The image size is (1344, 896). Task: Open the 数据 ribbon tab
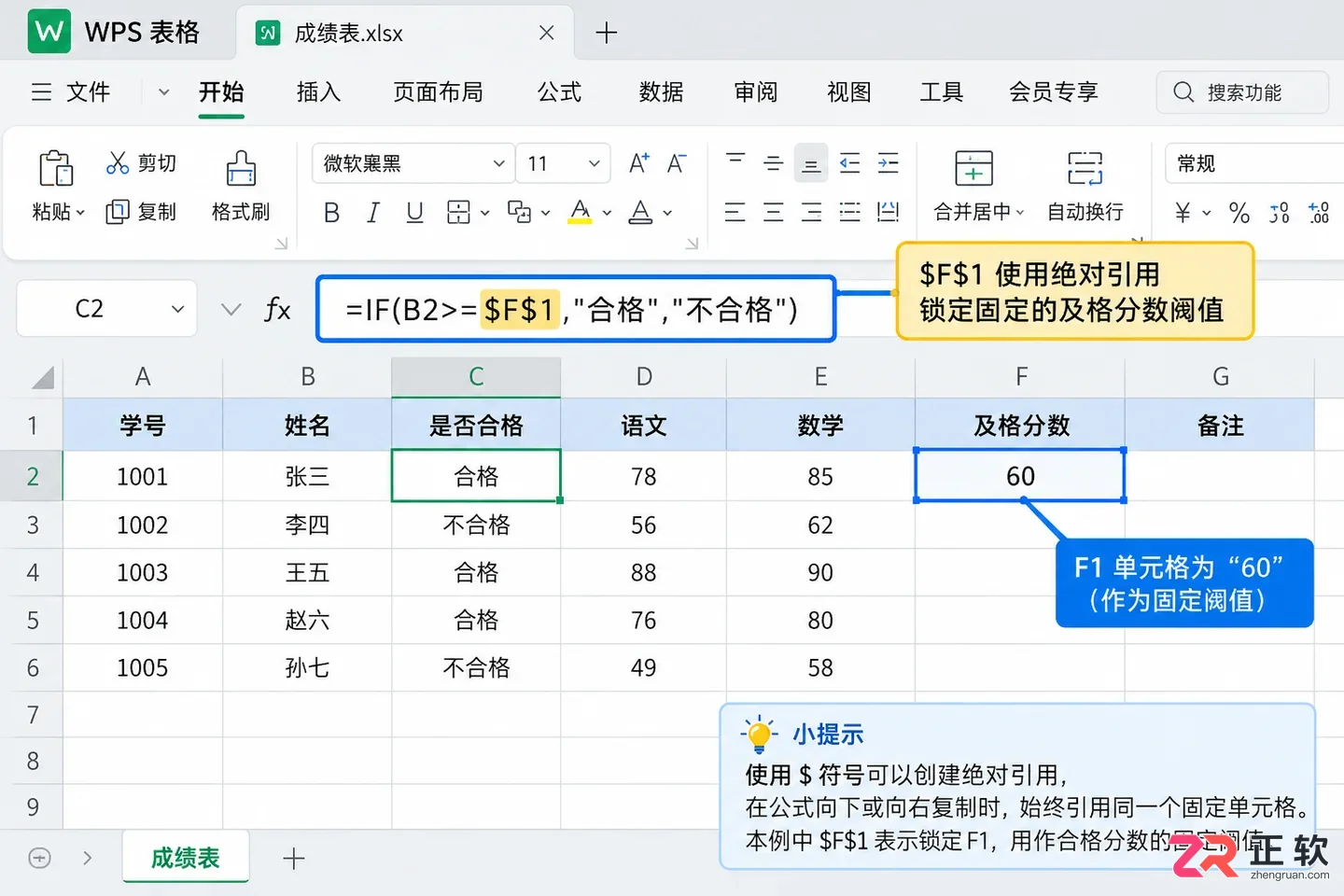point(661,91)
